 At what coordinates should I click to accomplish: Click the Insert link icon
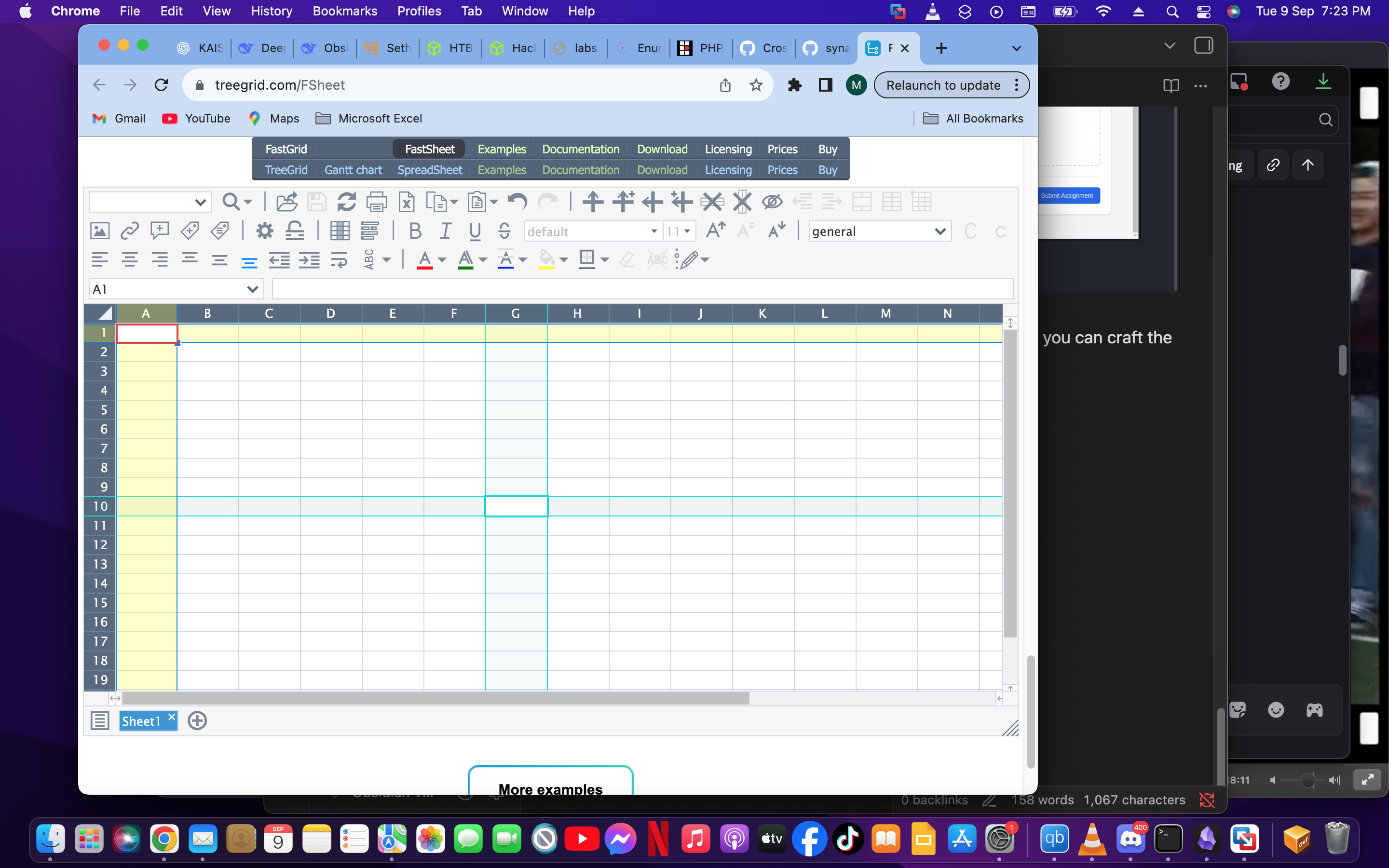[x=130, y=231]
